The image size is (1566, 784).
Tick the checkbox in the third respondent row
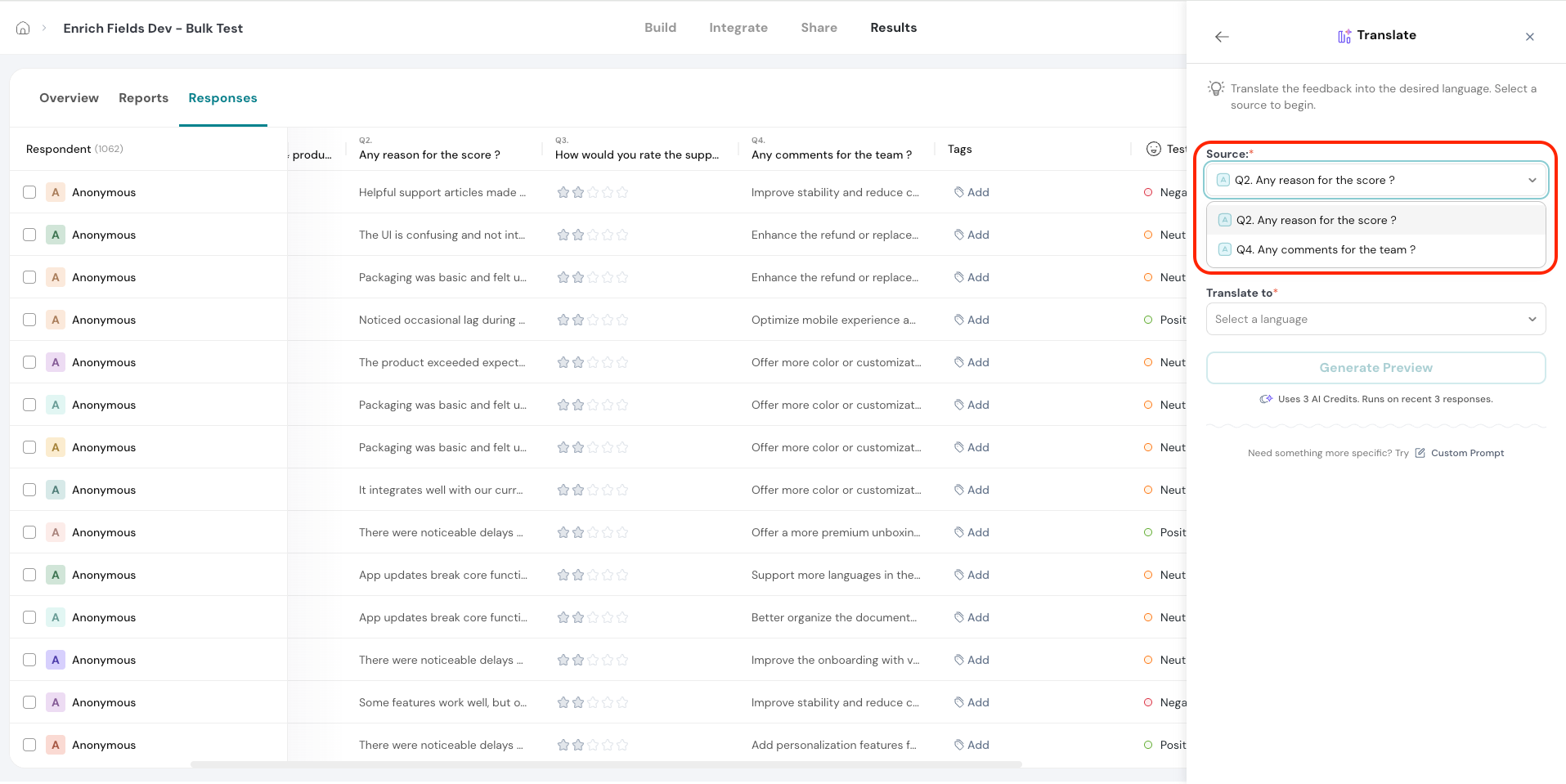point(29,277)
